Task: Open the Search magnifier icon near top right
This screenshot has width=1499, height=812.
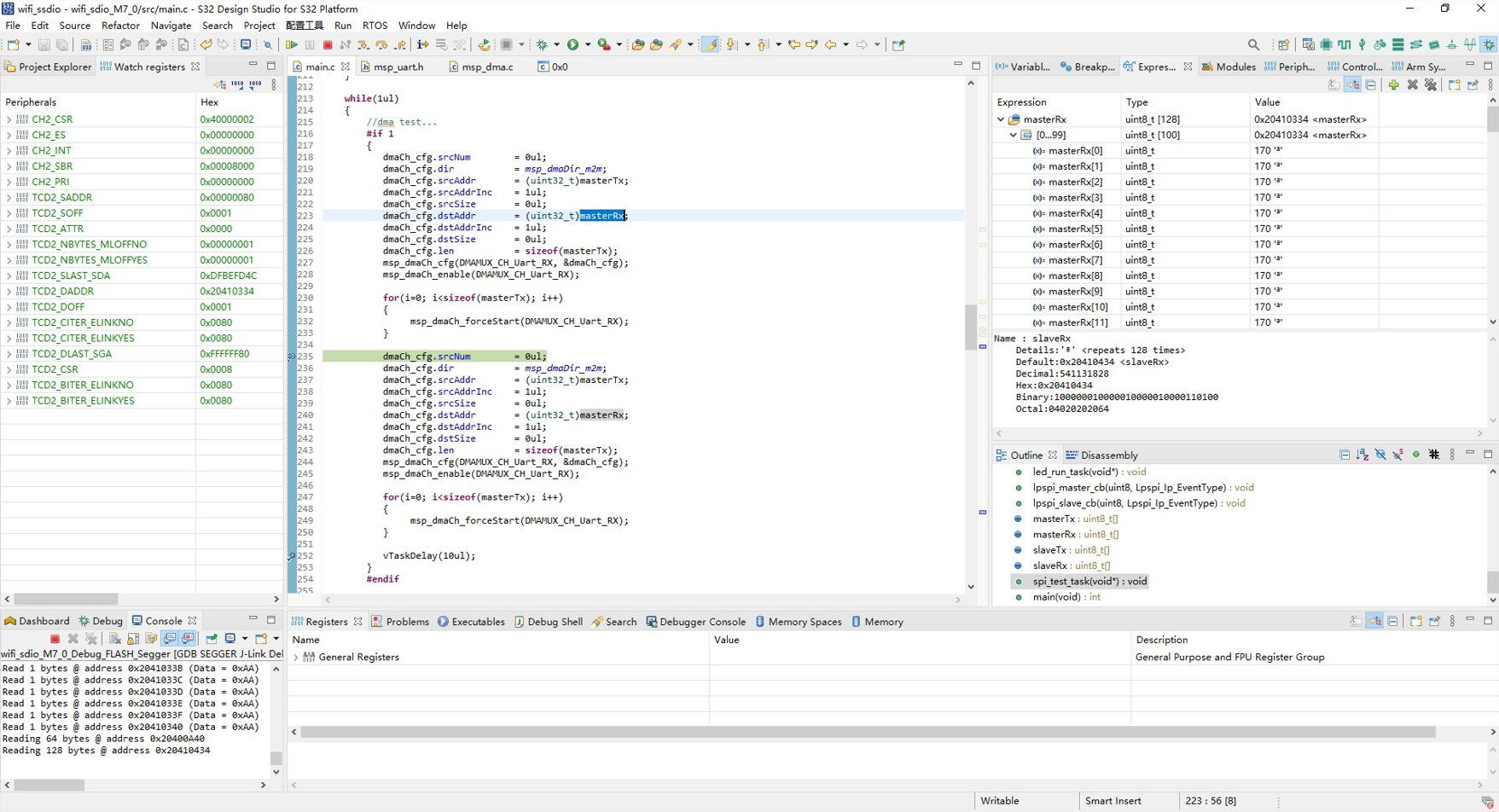Action: coord(1254,44)
